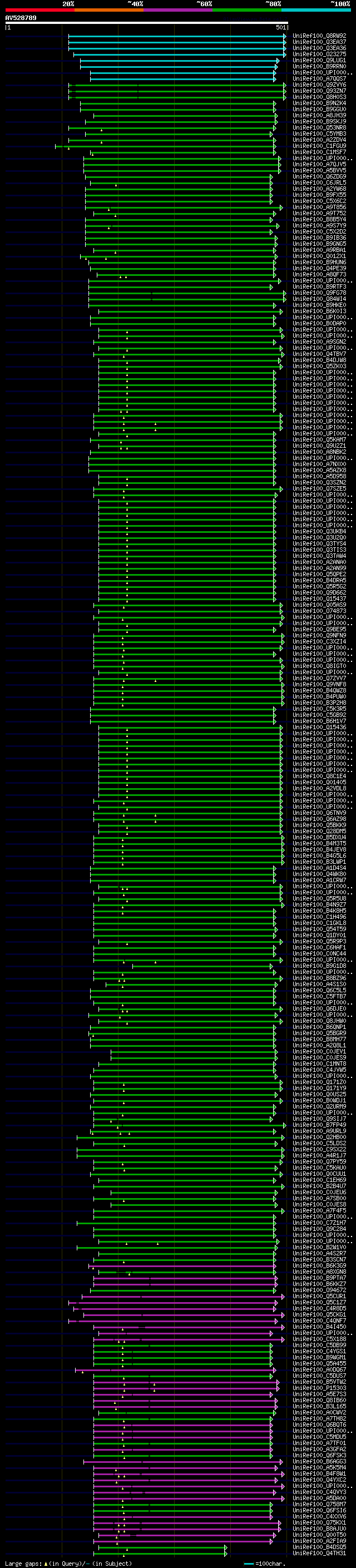Screen dimensions: 356x1568
Task: Select hit UniRef100_Q8JHW0
Action: pyautogui.click(x=319, y=1021)
